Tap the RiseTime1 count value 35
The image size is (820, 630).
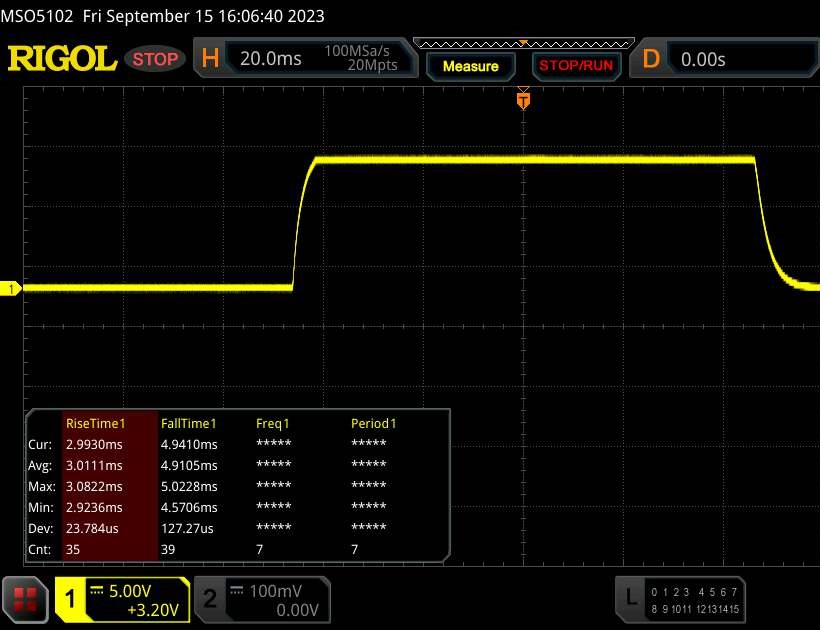point(73,549)
